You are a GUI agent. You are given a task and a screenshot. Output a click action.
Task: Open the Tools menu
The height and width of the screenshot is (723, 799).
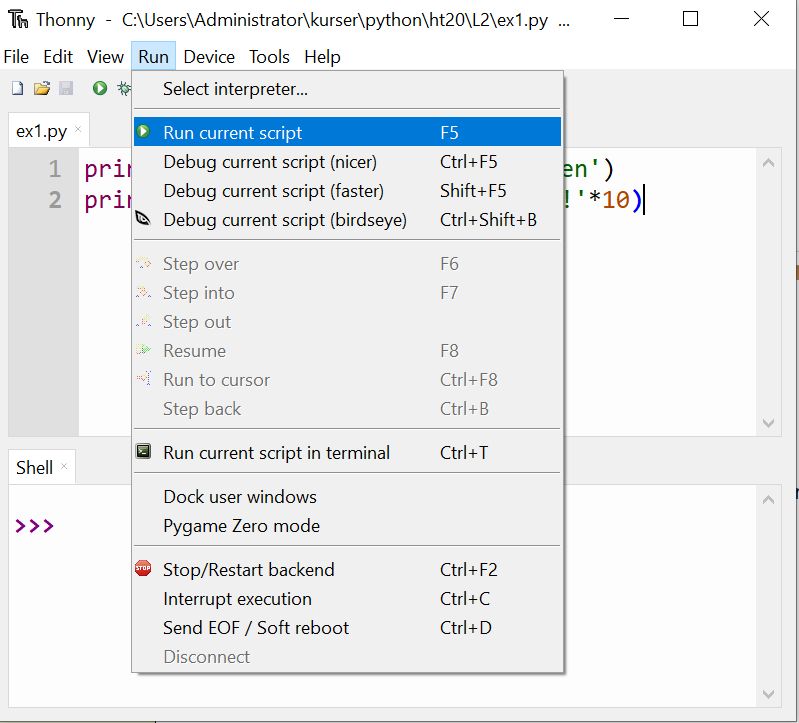pos(269,57)
